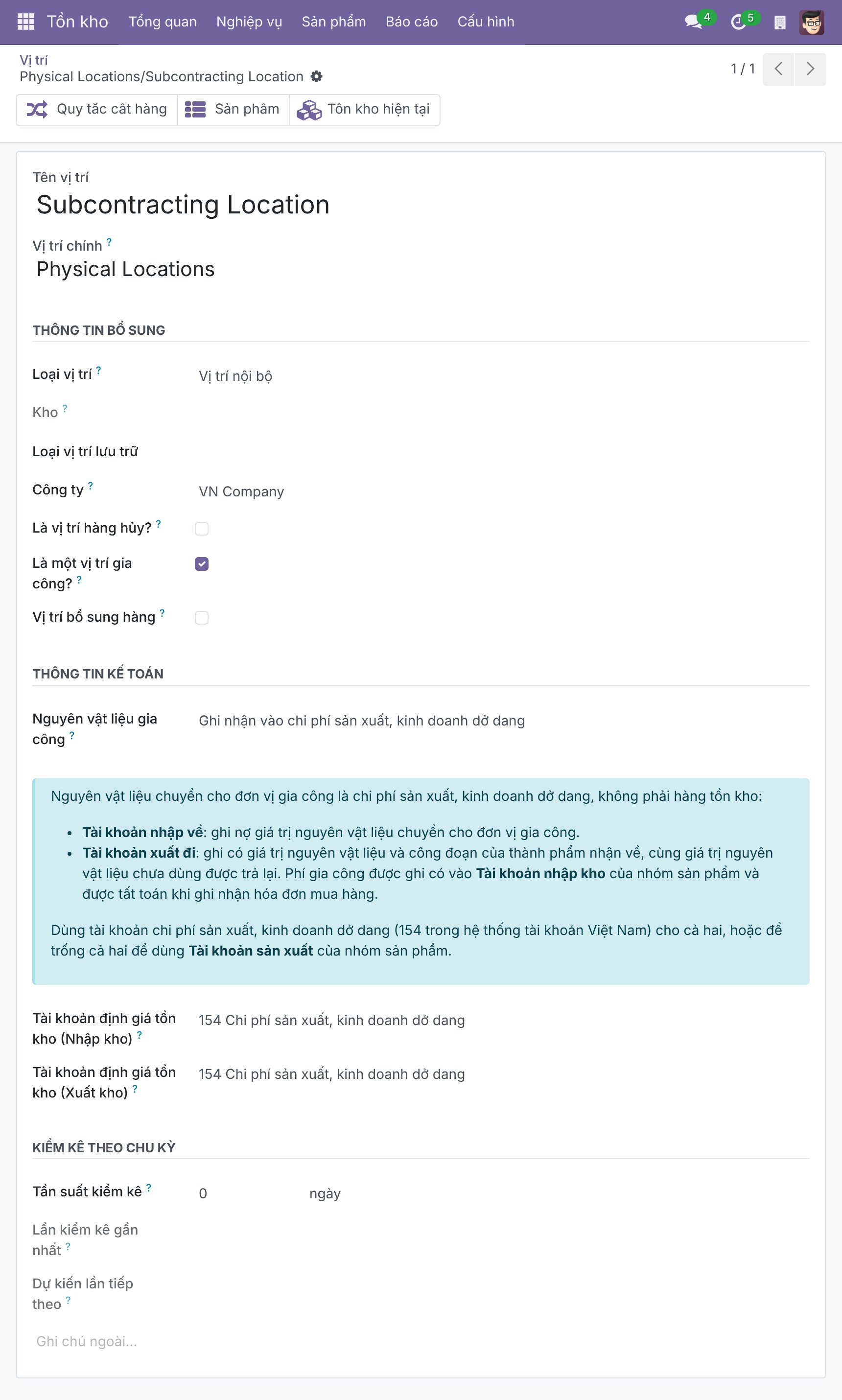
Task: Open the activities clock icon
Action: click(738, 22)
